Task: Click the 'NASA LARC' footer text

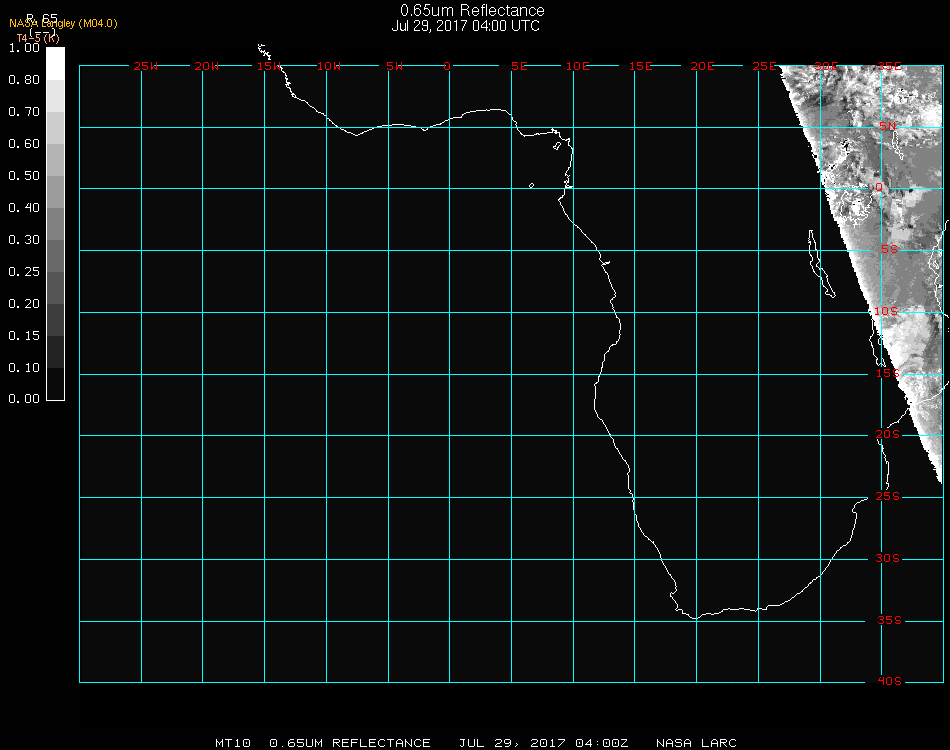Action: coord(696,743)
